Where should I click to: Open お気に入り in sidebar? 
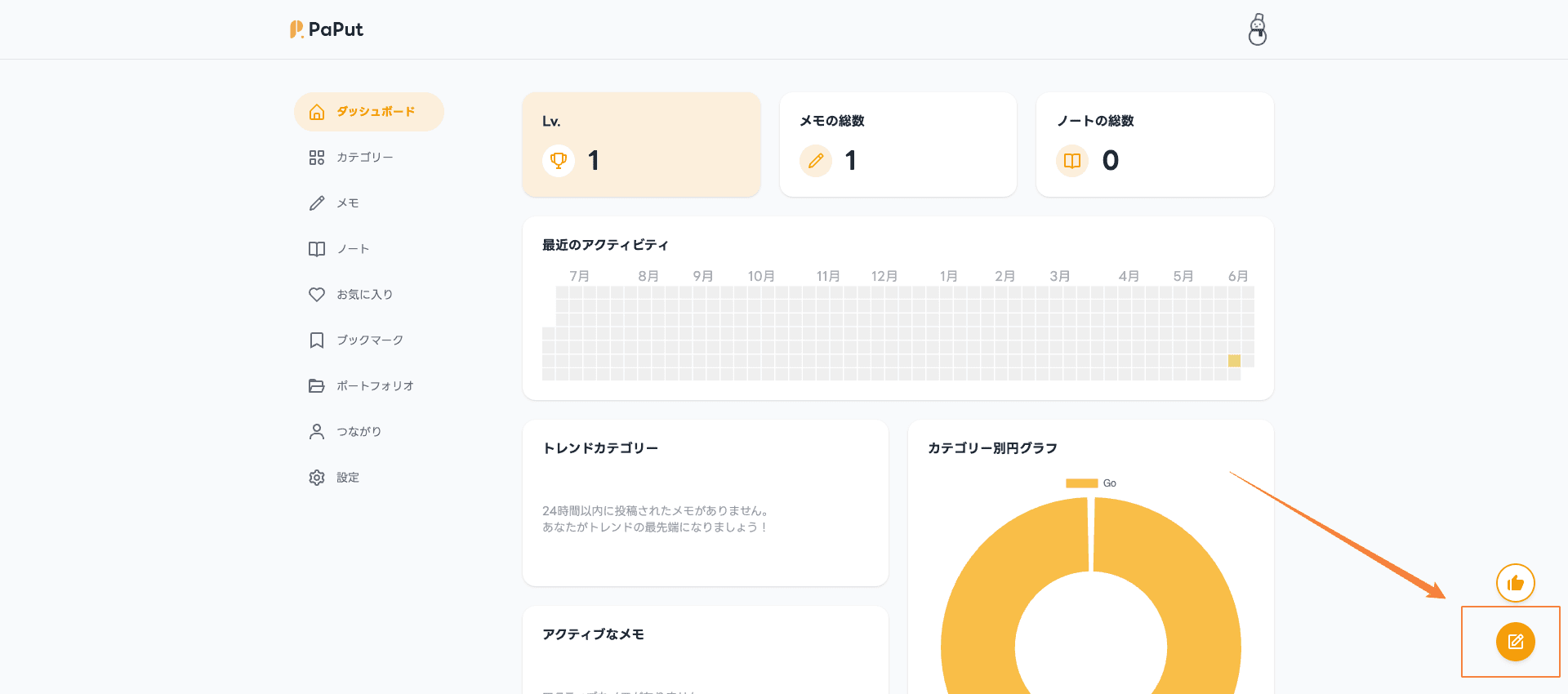pyautogui.click(x=364, y=295)
